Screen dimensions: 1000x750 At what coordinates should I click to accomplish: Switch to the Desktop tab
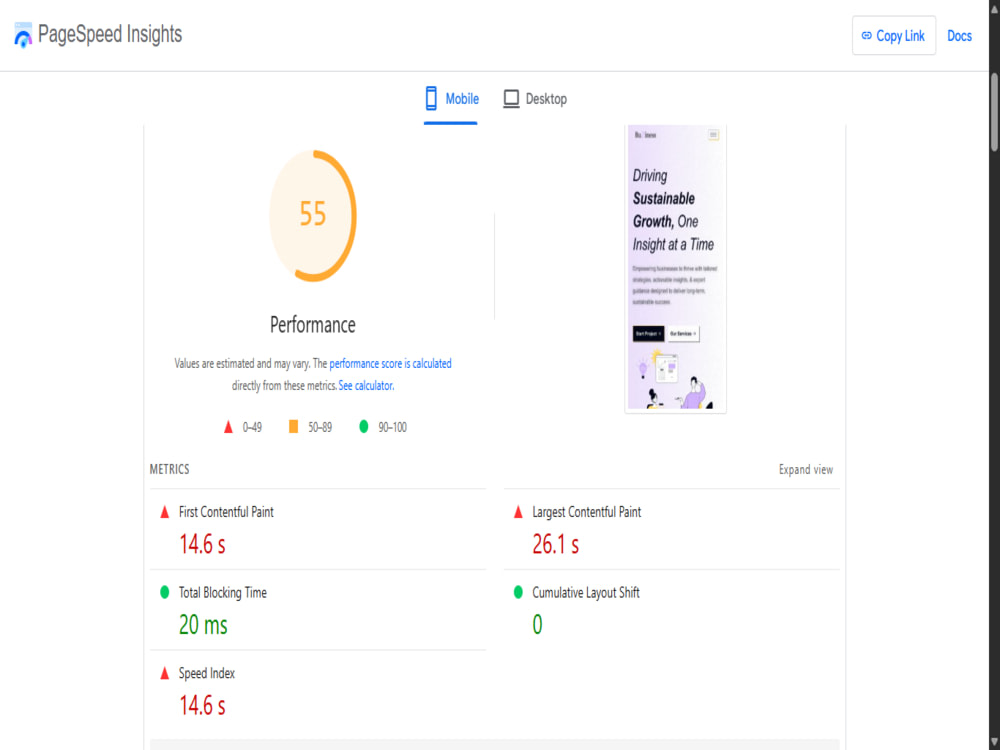pos(535,99)
